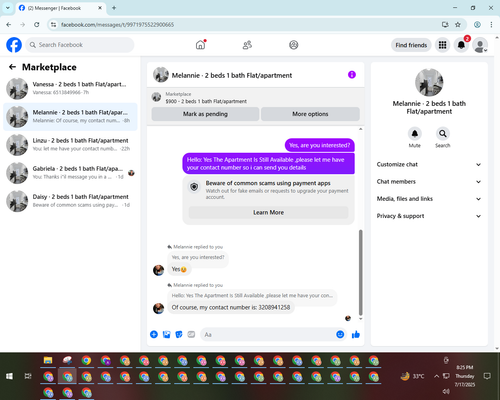This screenshot has height=400, width=500.
Task: Open Gabriela's 2 beds 1 bath chat
Action: (x=70, y=173)
